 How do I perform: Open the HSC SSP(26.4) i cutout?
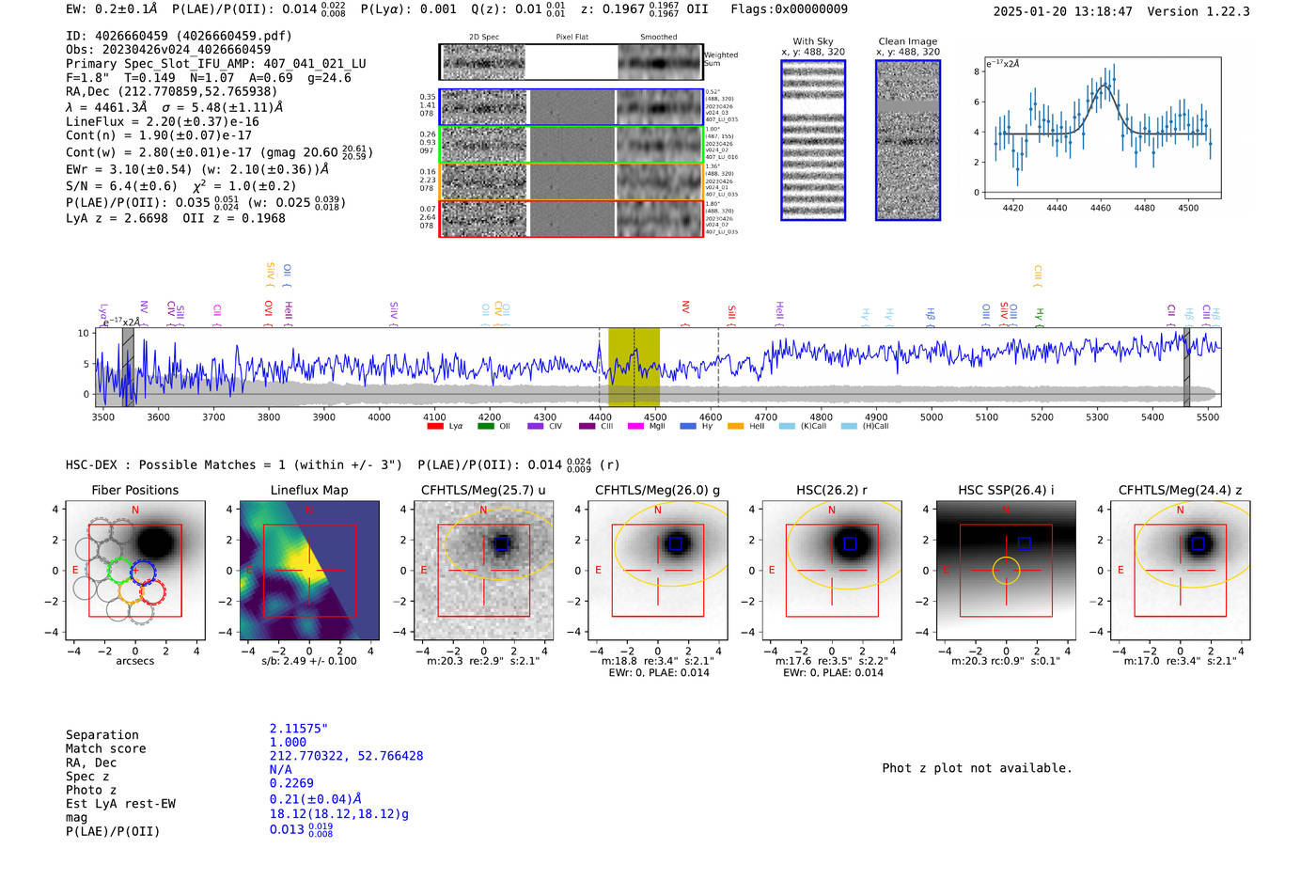tap(1006, 570)
